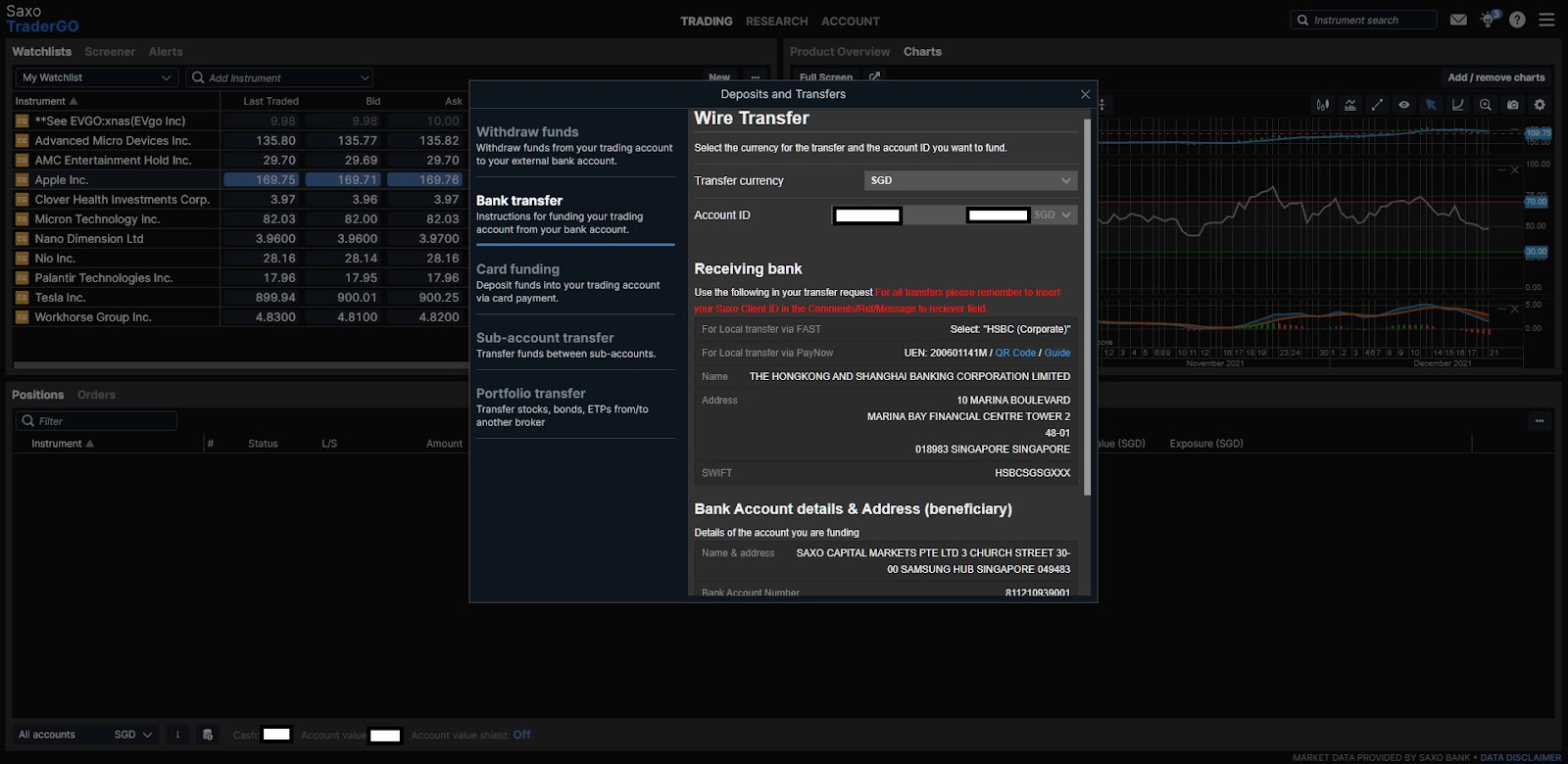Expand the Transfer currency SGD dropdown
1568x764 pixels.
tap(970, 180)
